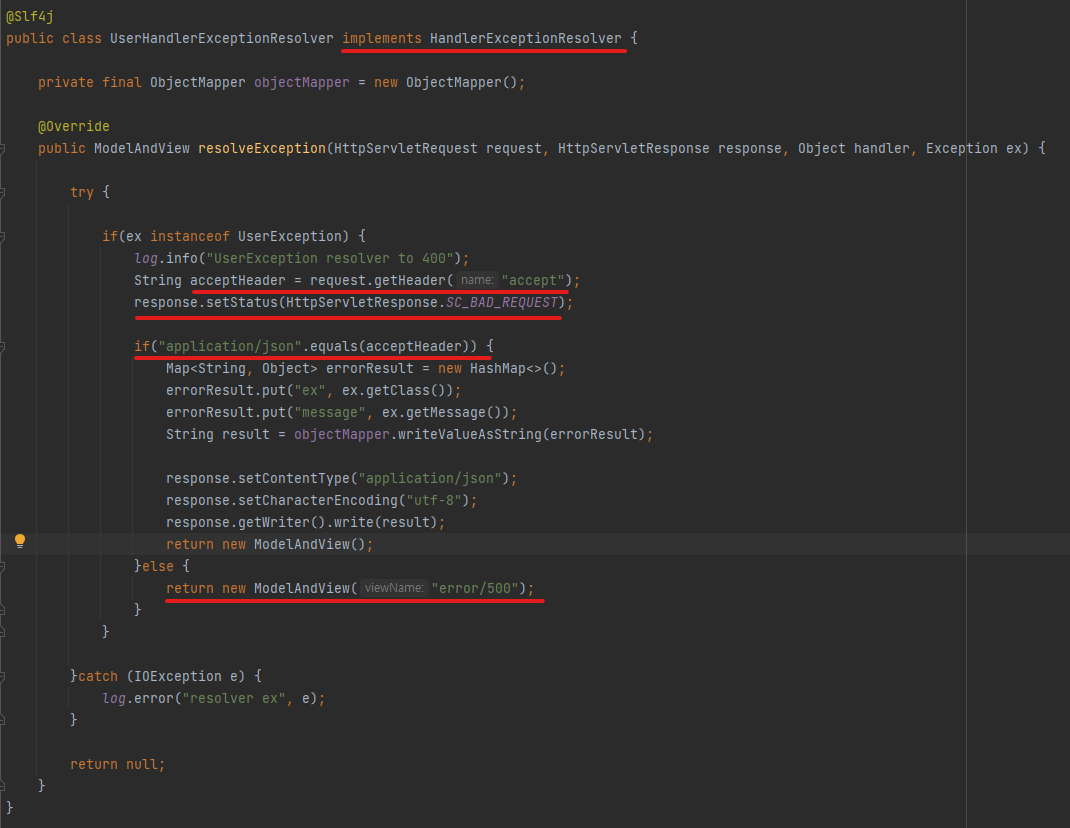Click the Exception ex parameter
The height and width of the screenshot is (828, 1070).
pyautogui.click(x=974, y=148)
